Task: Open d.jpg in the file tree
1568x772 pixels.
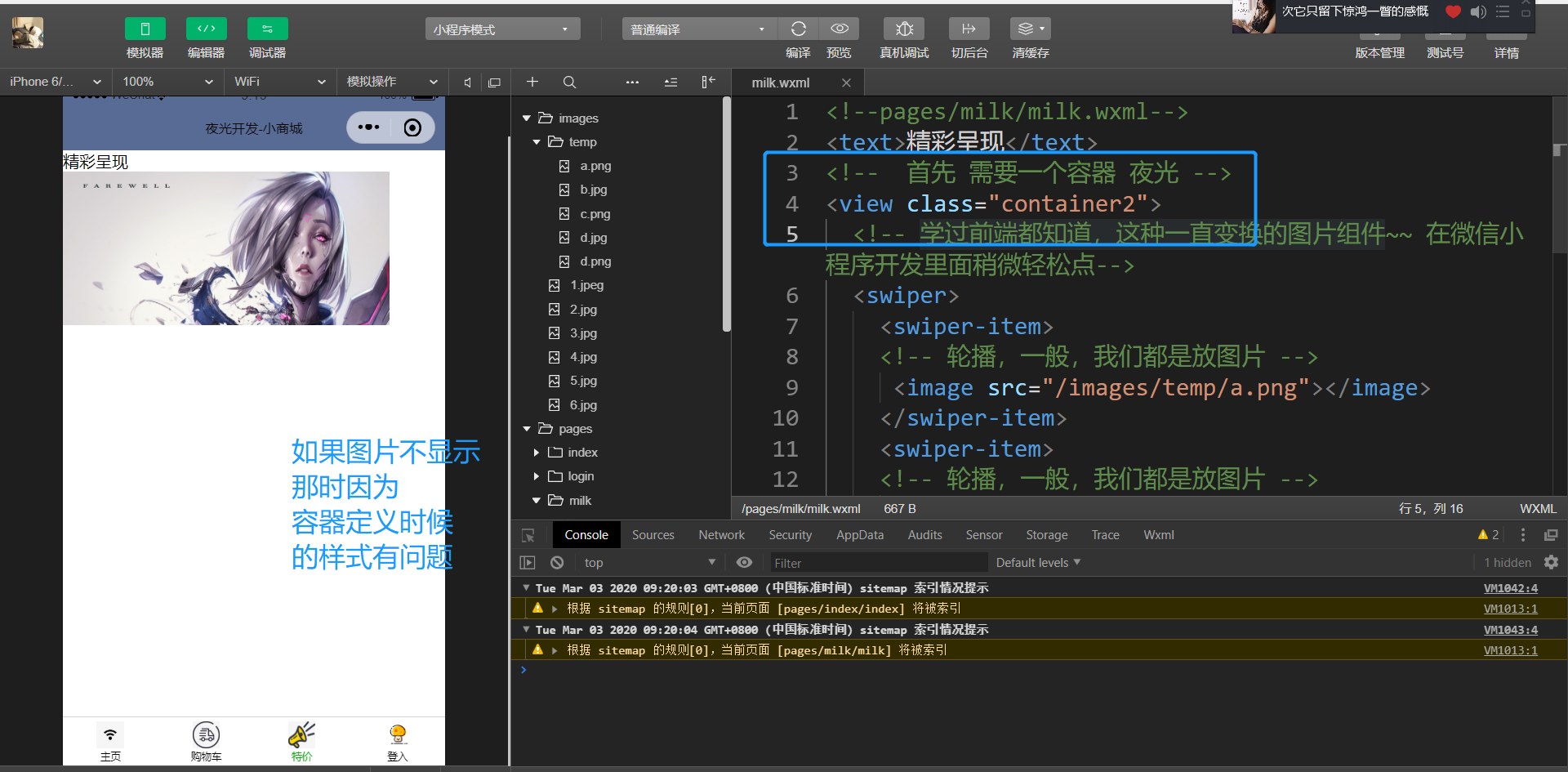Action: coord(594,238)
